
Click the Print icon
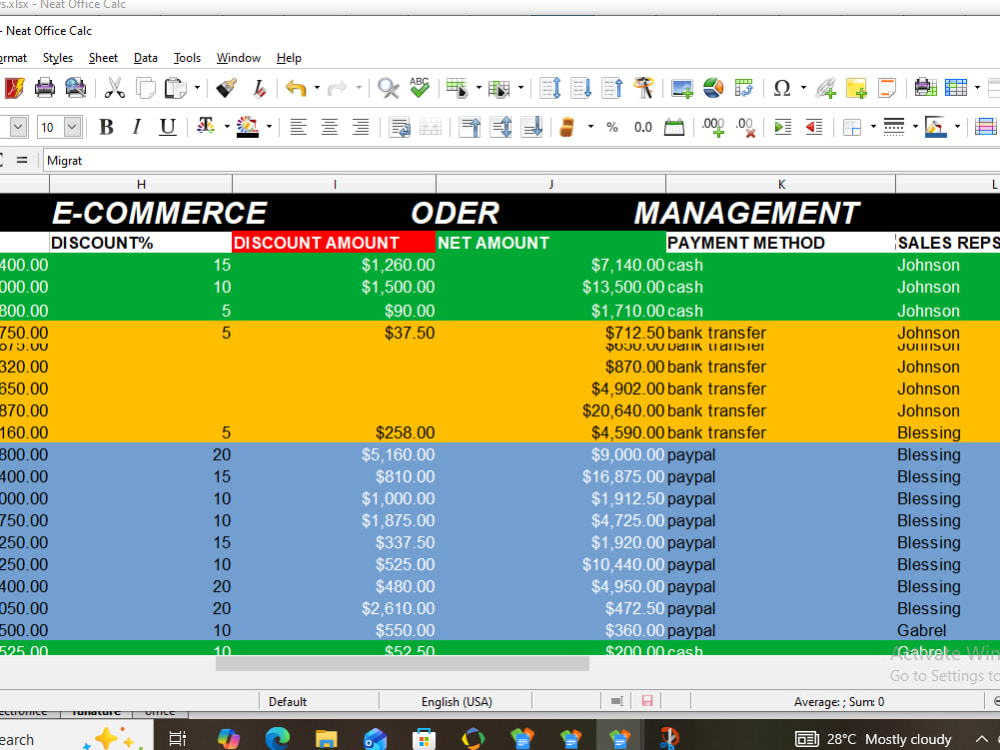(45, 87)
